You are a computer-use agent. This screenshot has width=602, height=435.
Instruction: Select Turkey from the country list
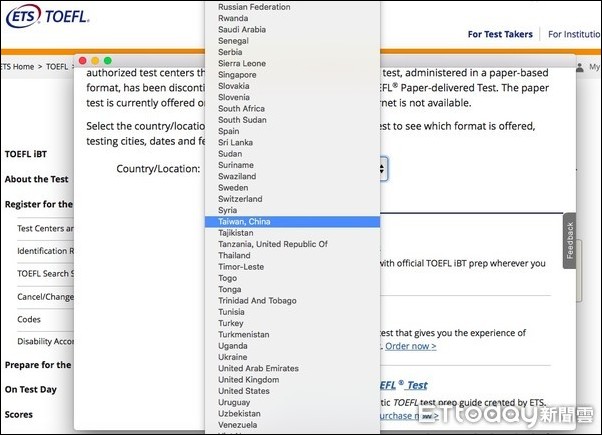click(231, 323)
